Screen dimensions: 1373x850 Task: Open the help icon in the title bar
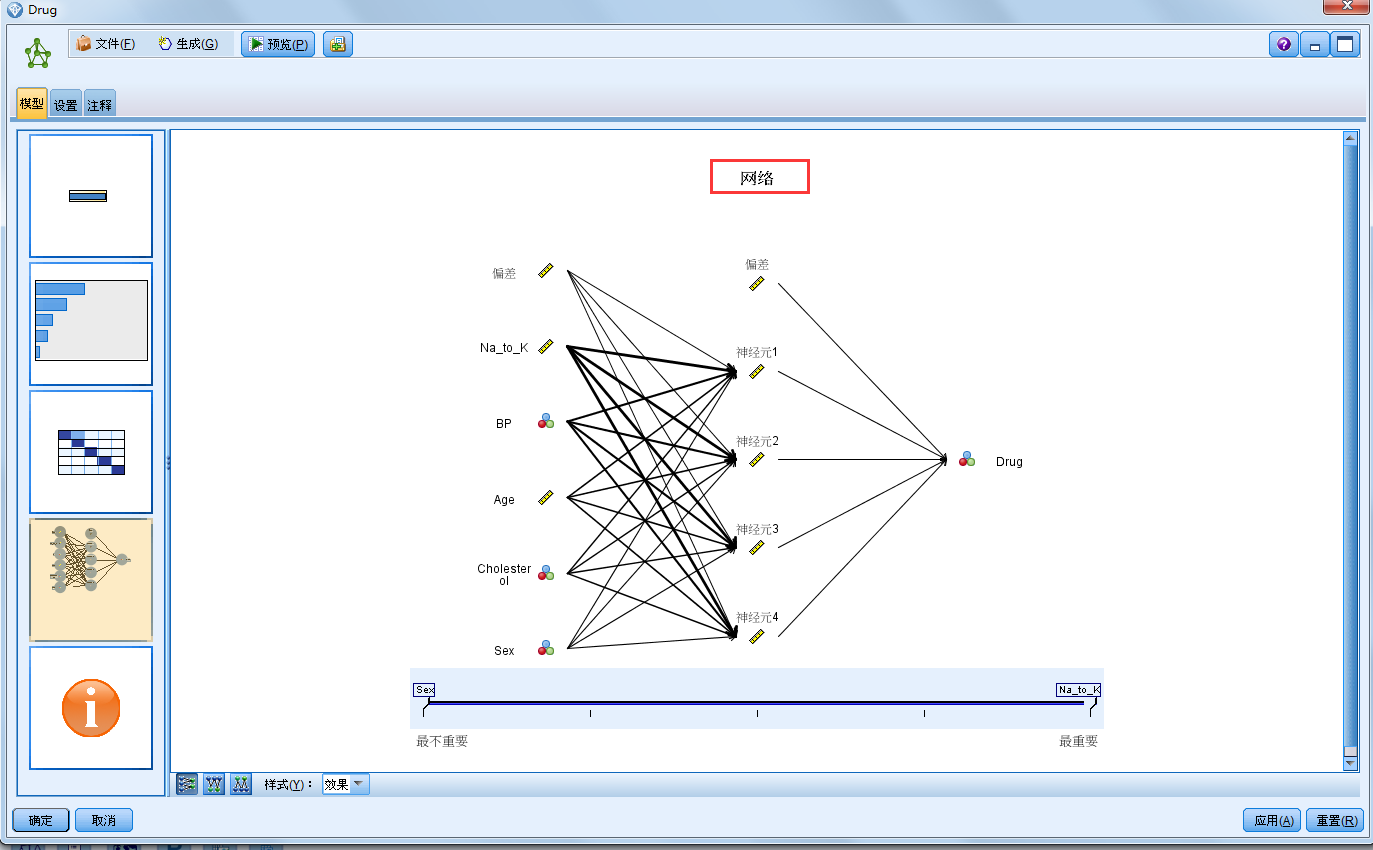coord(1283,43)
